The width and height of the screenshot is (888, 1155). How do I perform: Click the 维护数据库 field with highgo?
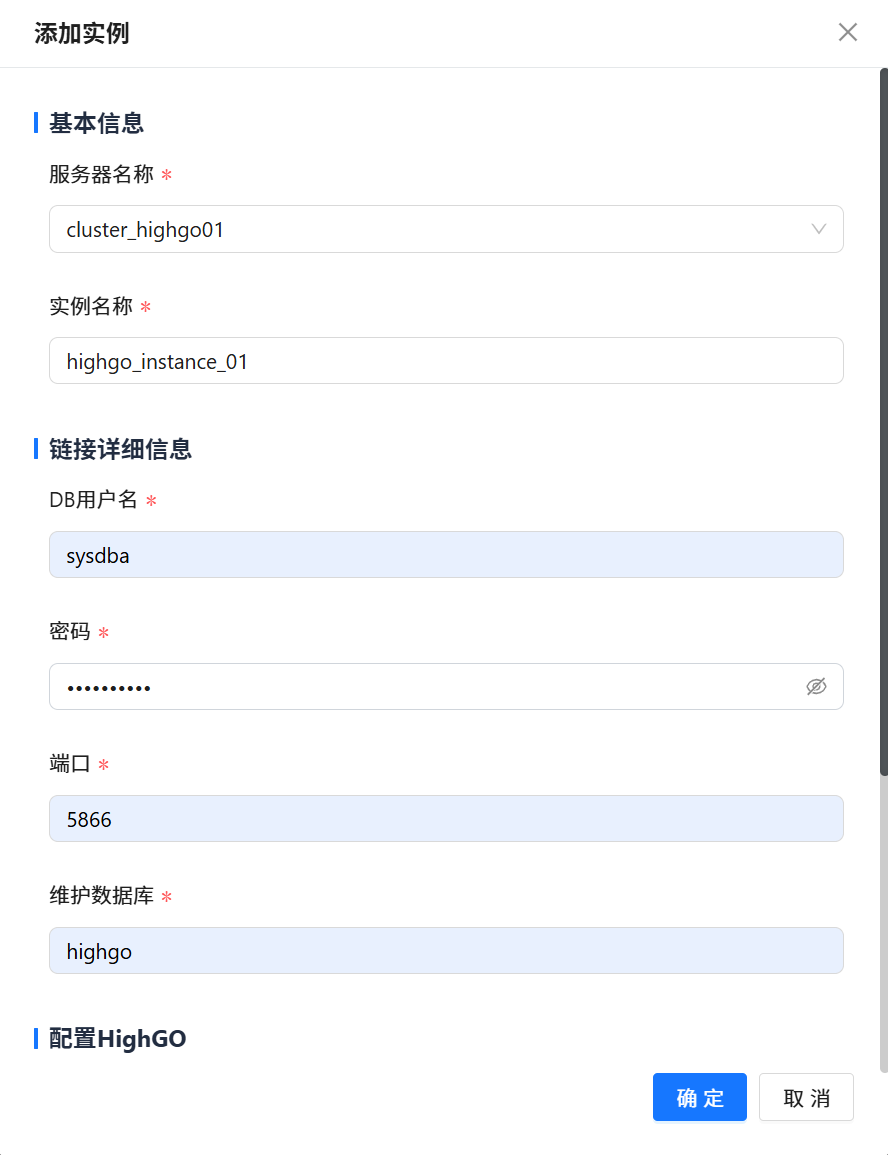point(445,951)
